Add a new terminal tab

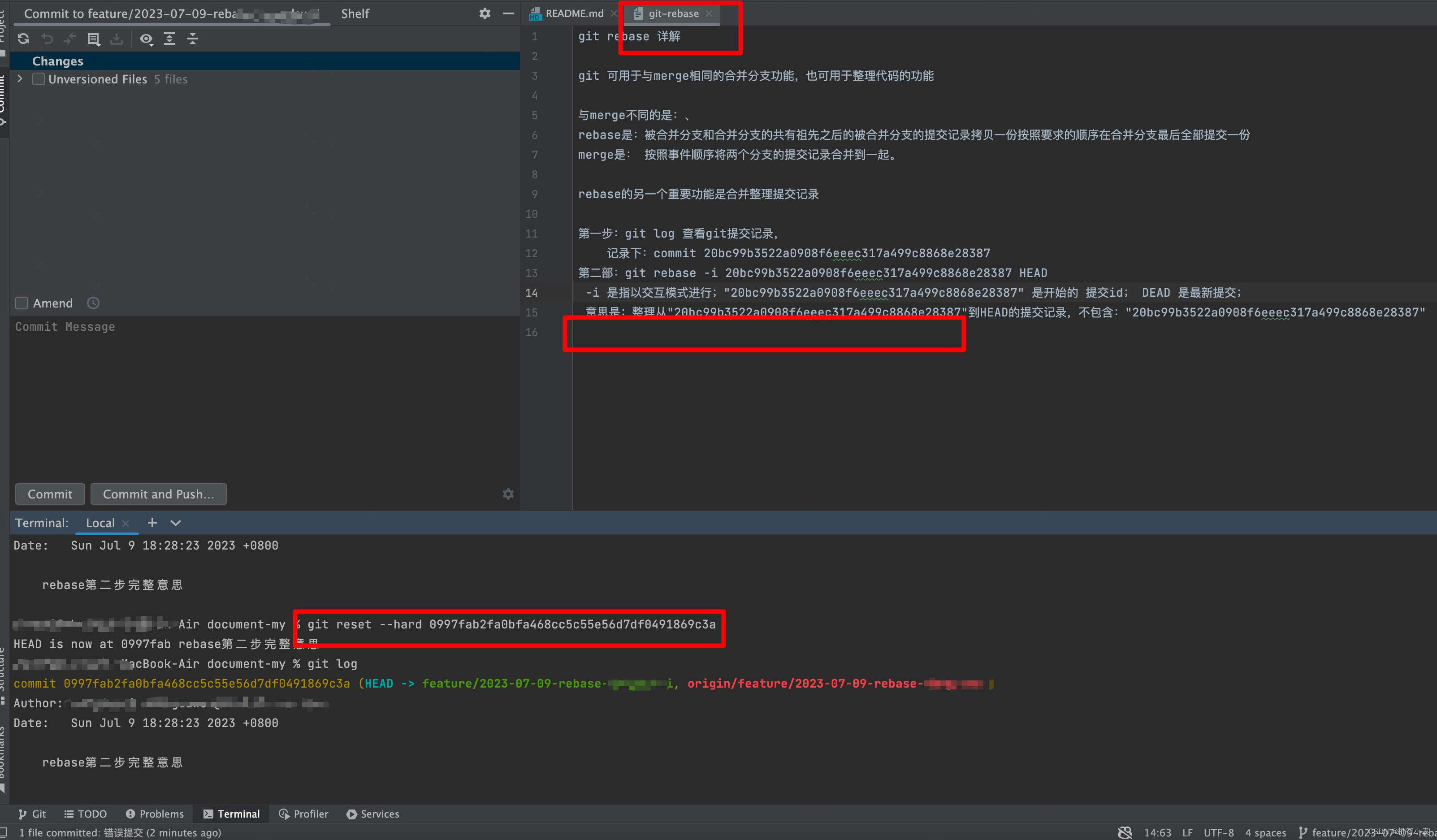tap(152, 523)
